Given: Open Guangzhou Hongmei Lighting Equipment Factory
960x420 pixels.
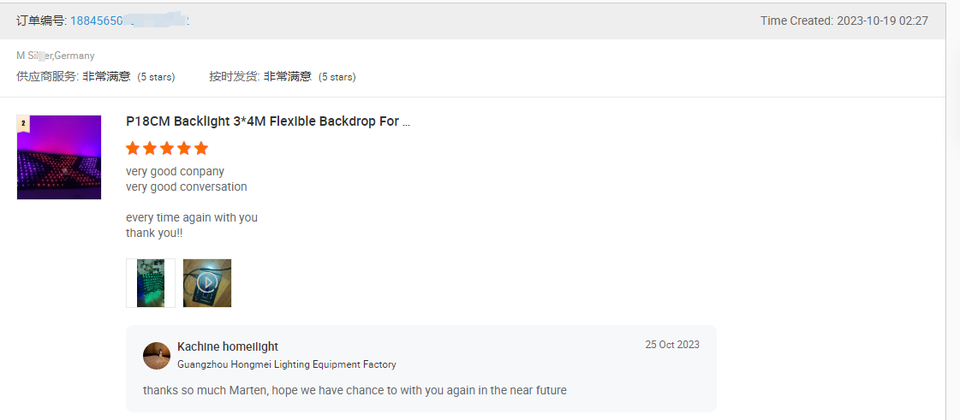Looking at the screenshot, I should [287, 364].
